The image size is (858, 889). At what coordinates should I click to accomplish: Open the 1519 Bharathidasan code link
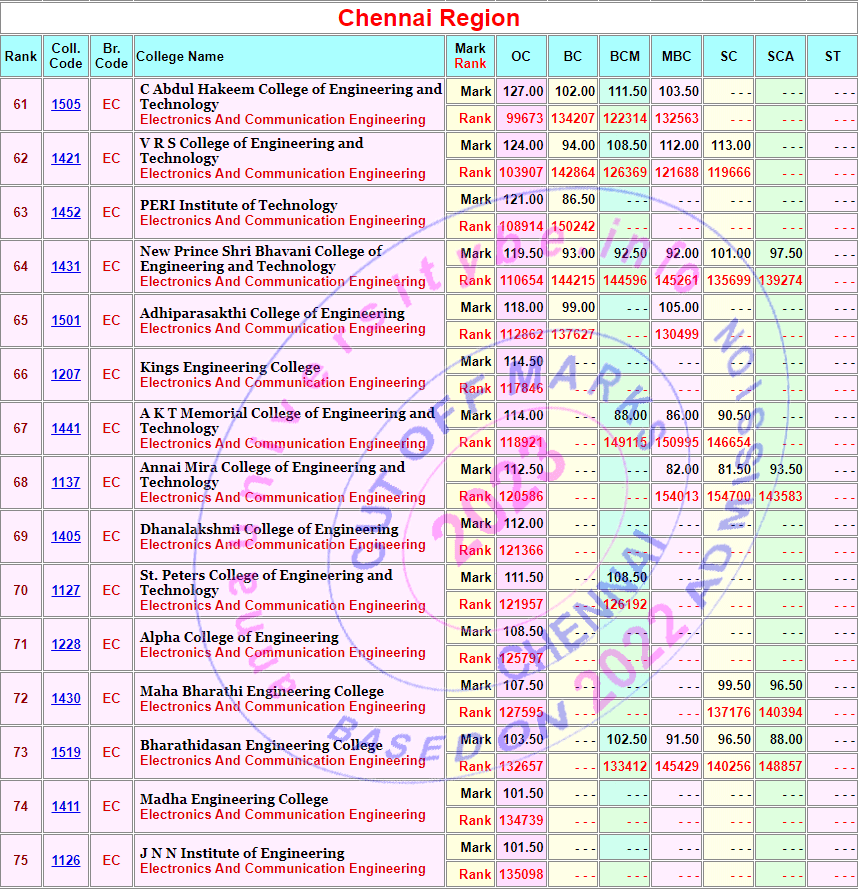[x=66, y=752]
